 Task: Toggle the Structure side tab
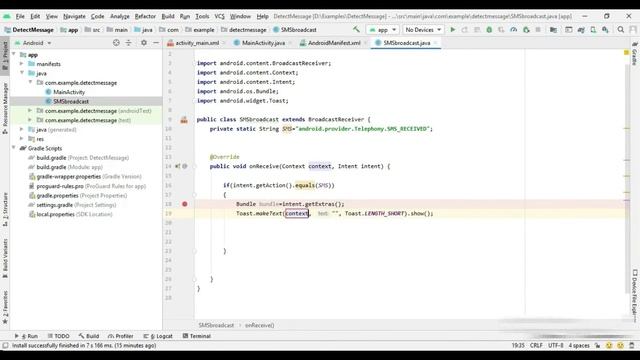point(5,210)
